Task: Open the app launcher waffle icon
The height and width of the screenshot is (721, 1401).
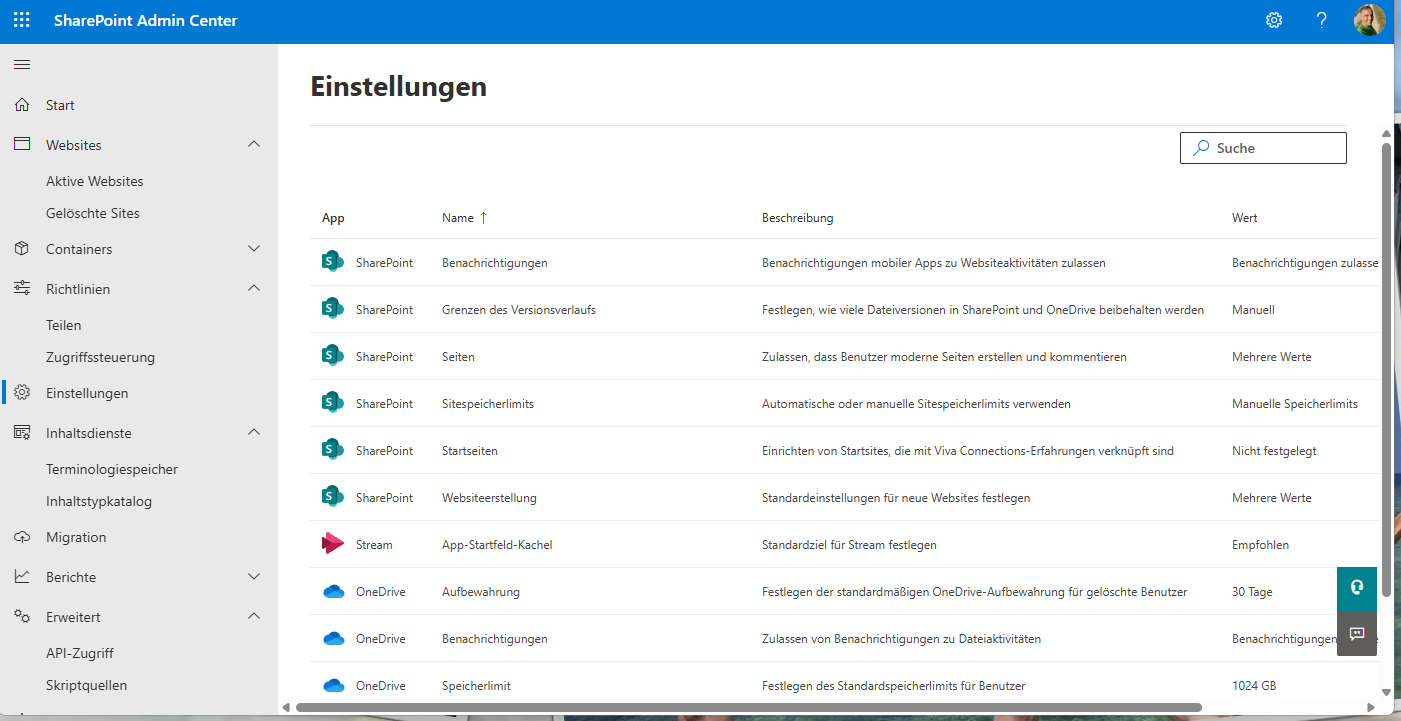Action: [x=22, y=20]
